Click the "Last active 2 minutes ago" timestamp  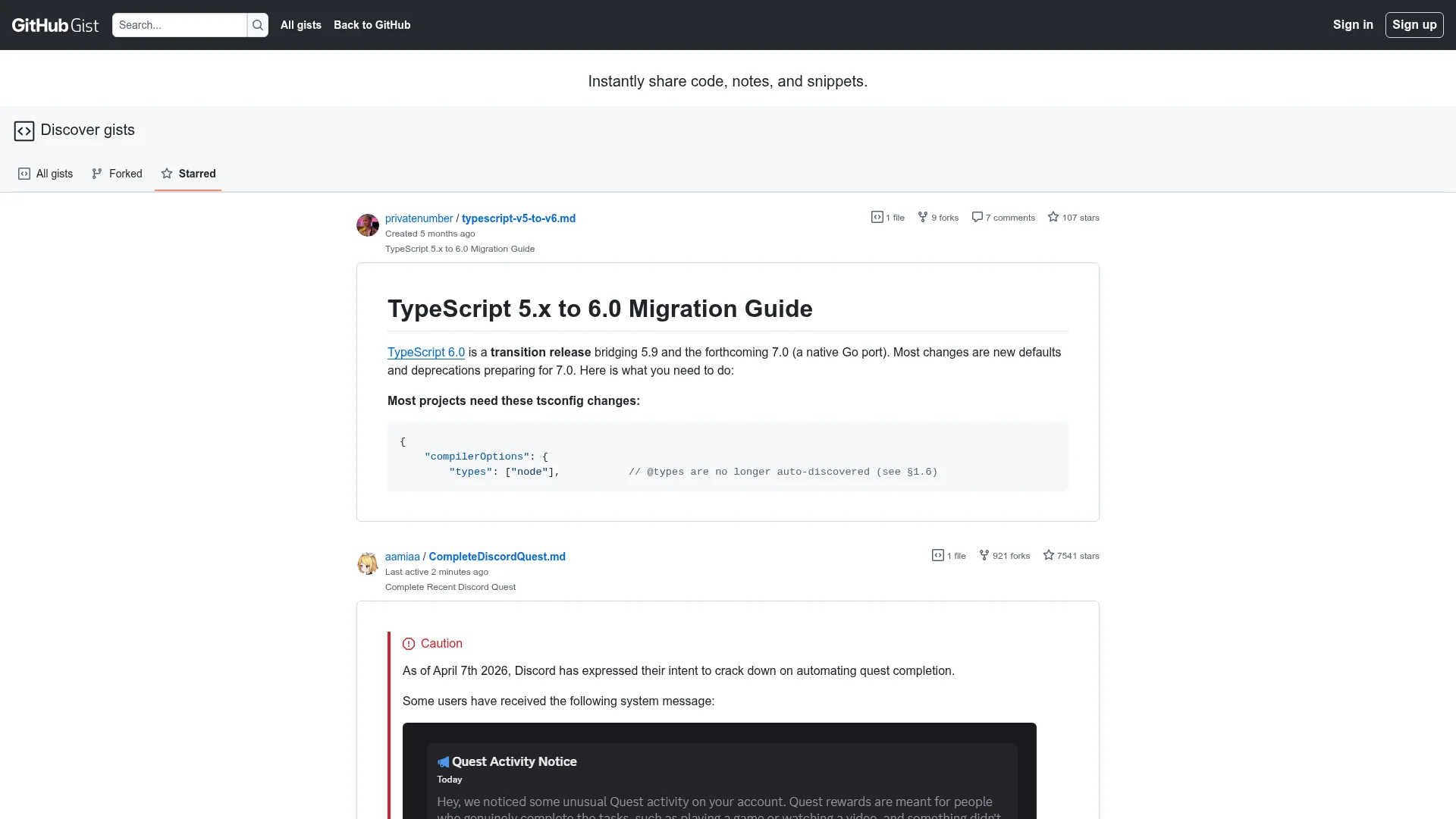click(437, 572)
